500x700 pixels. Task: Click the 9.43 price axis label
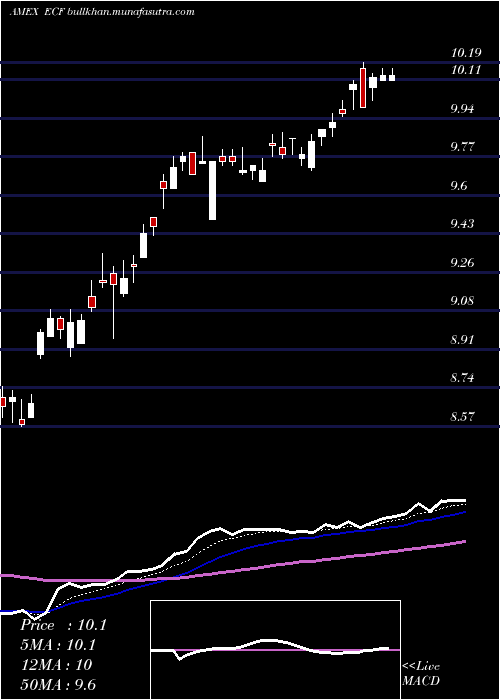point(464,224)
